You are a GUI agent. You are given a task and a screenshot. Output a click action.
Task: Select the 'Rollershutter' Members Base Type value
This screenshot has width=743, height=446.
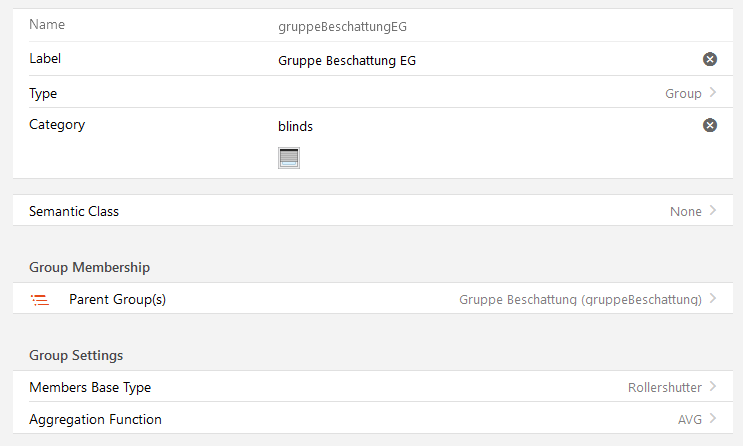point(665,387)
